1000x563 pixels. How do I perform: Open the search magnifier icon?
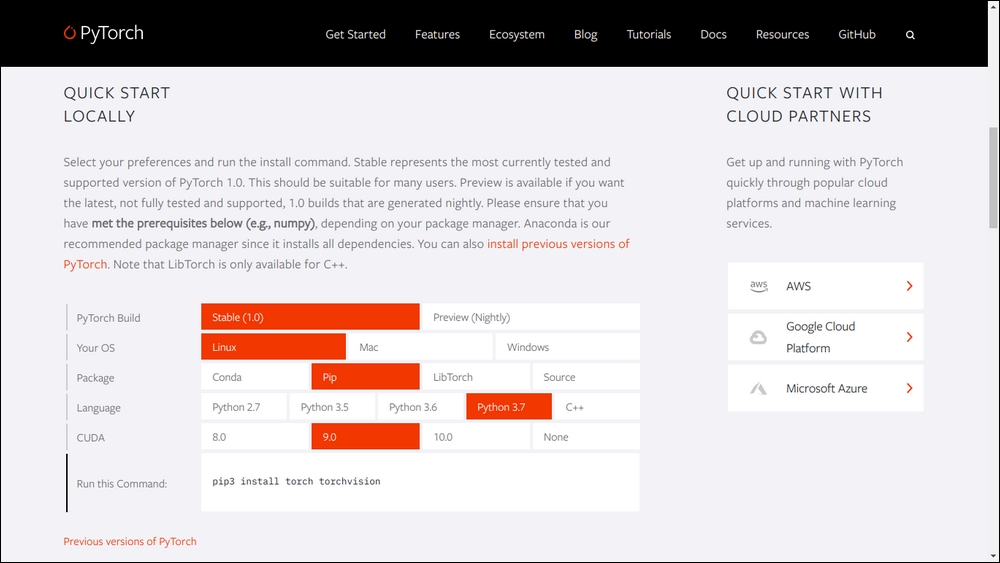point(910,35)
